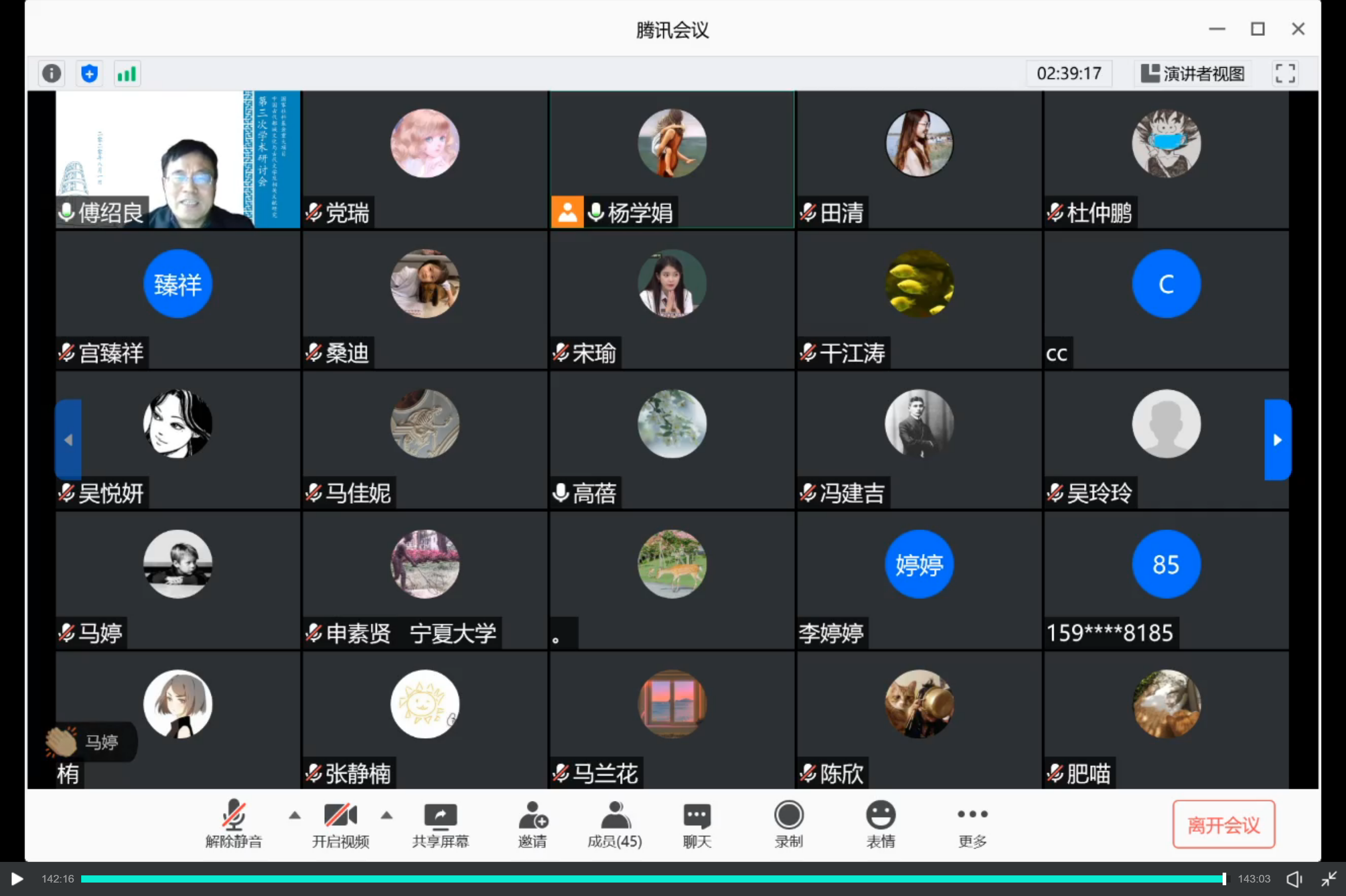Unmute microphone (解除静音)
The width and height of the screenshot is (1346, 896).
234,824
